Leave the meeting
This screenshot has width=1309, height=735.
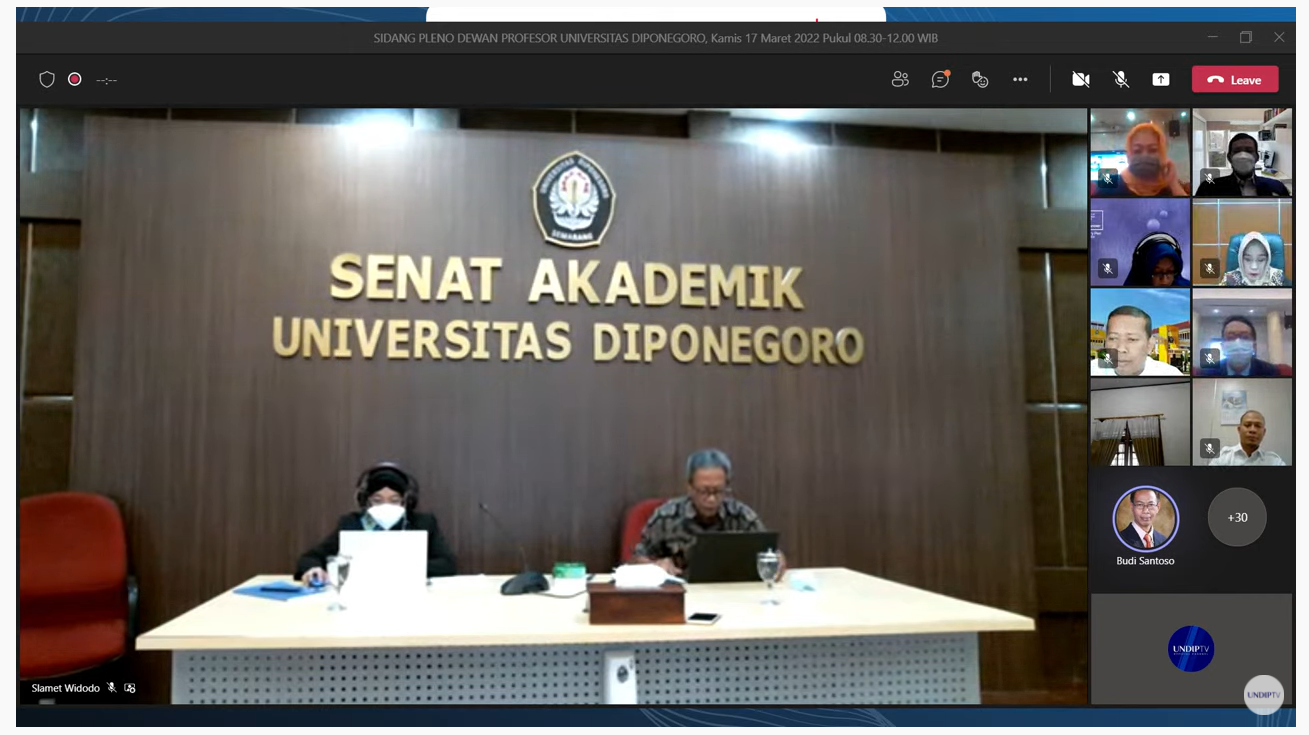pyautogui.click(x=1235, y=80)
